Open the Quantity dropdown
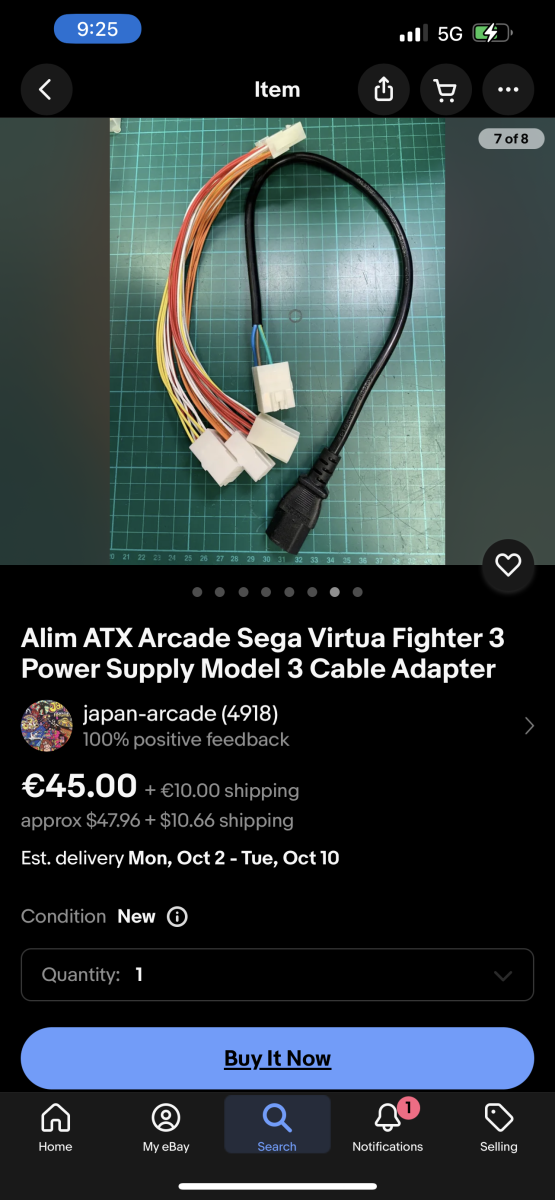555x1200 pixels. 277,975
